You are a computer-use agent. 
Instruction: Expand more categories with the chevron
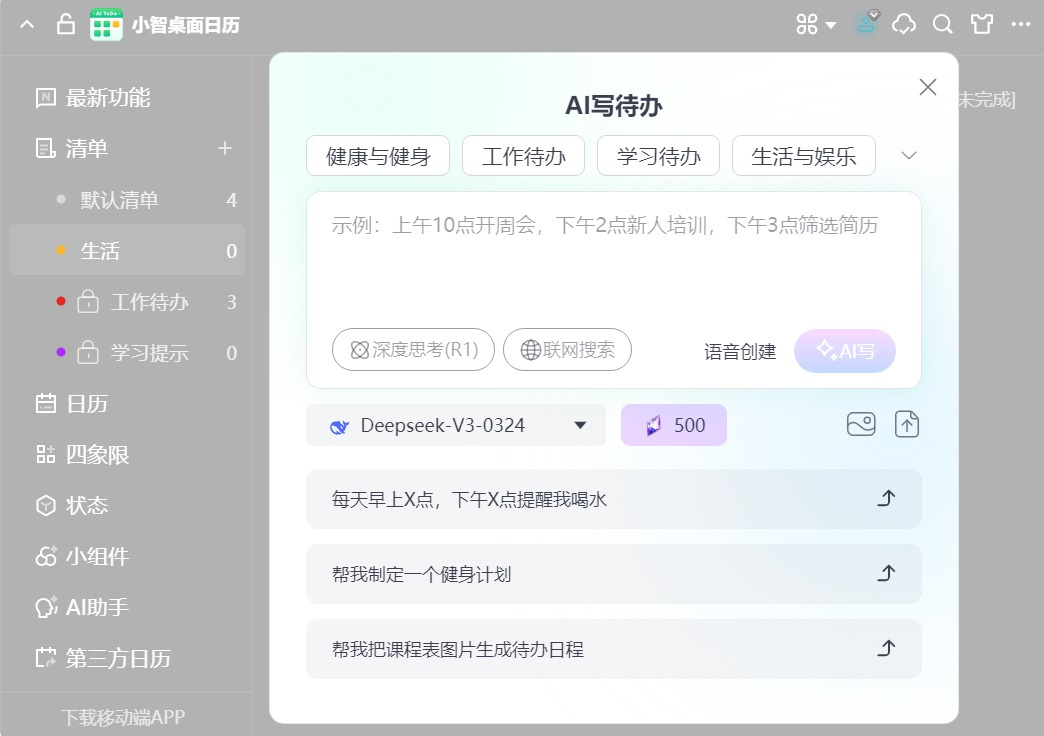click(908, 155)
